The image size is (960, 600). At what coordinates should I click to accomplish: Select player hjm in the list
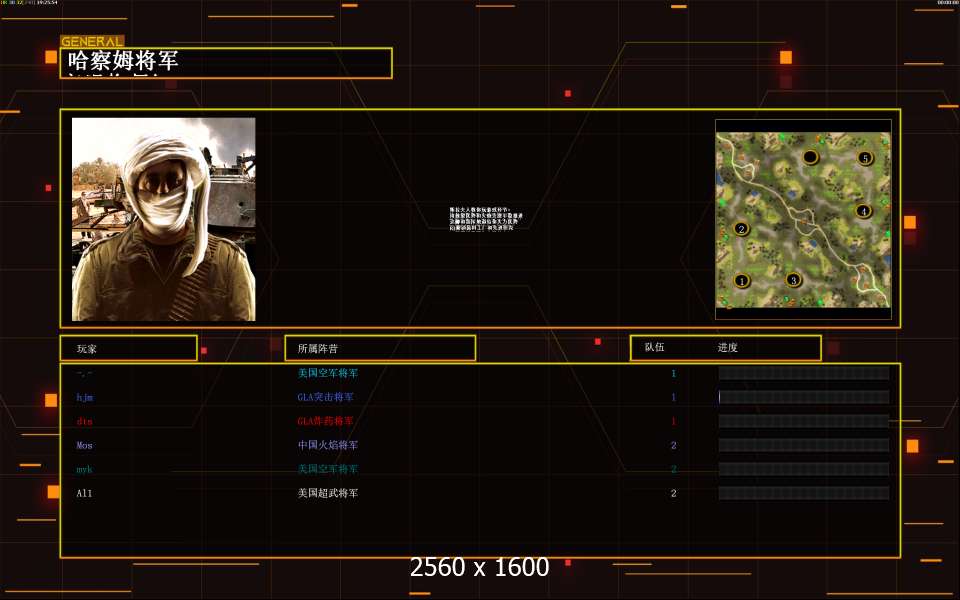[x=84, y=397]
